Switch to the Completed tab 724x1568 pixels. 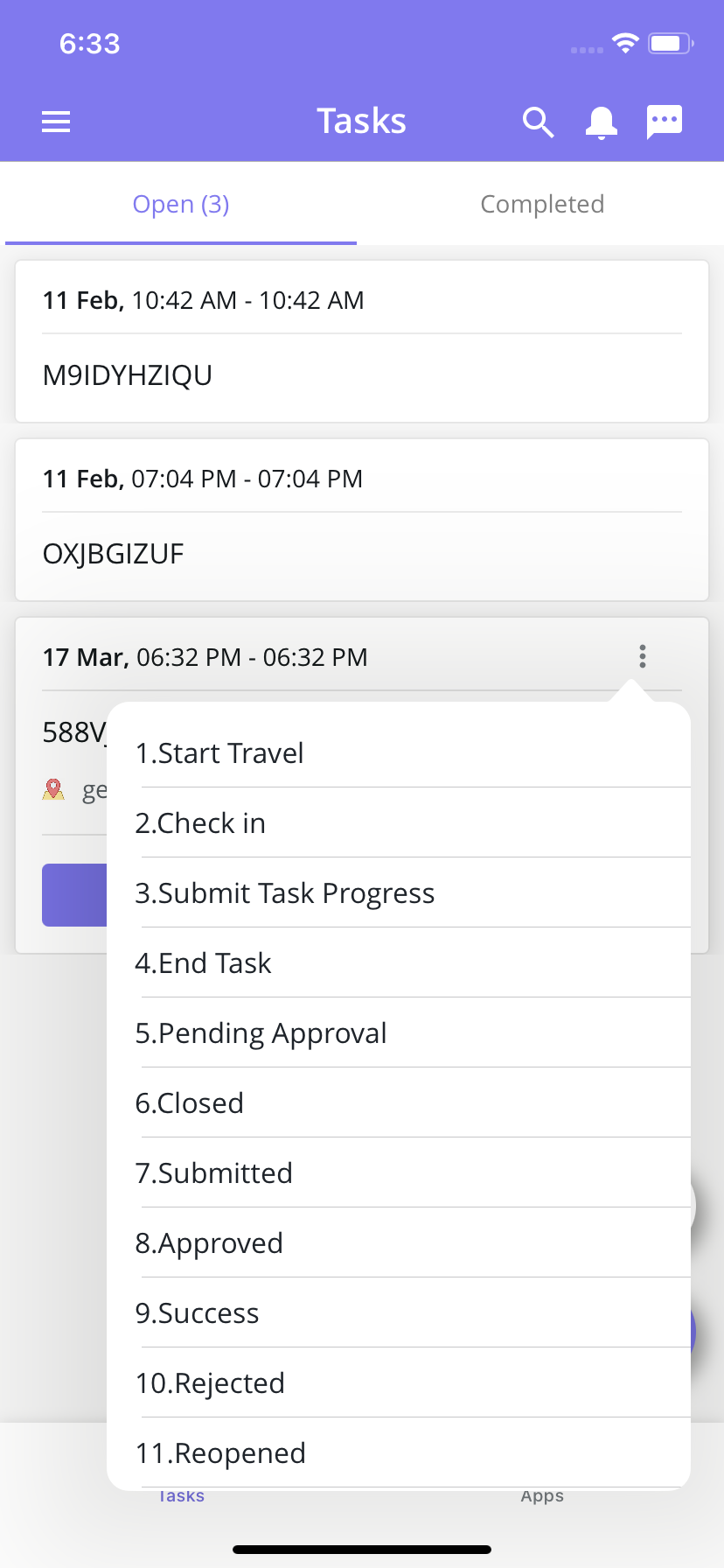tap(542, 204)
